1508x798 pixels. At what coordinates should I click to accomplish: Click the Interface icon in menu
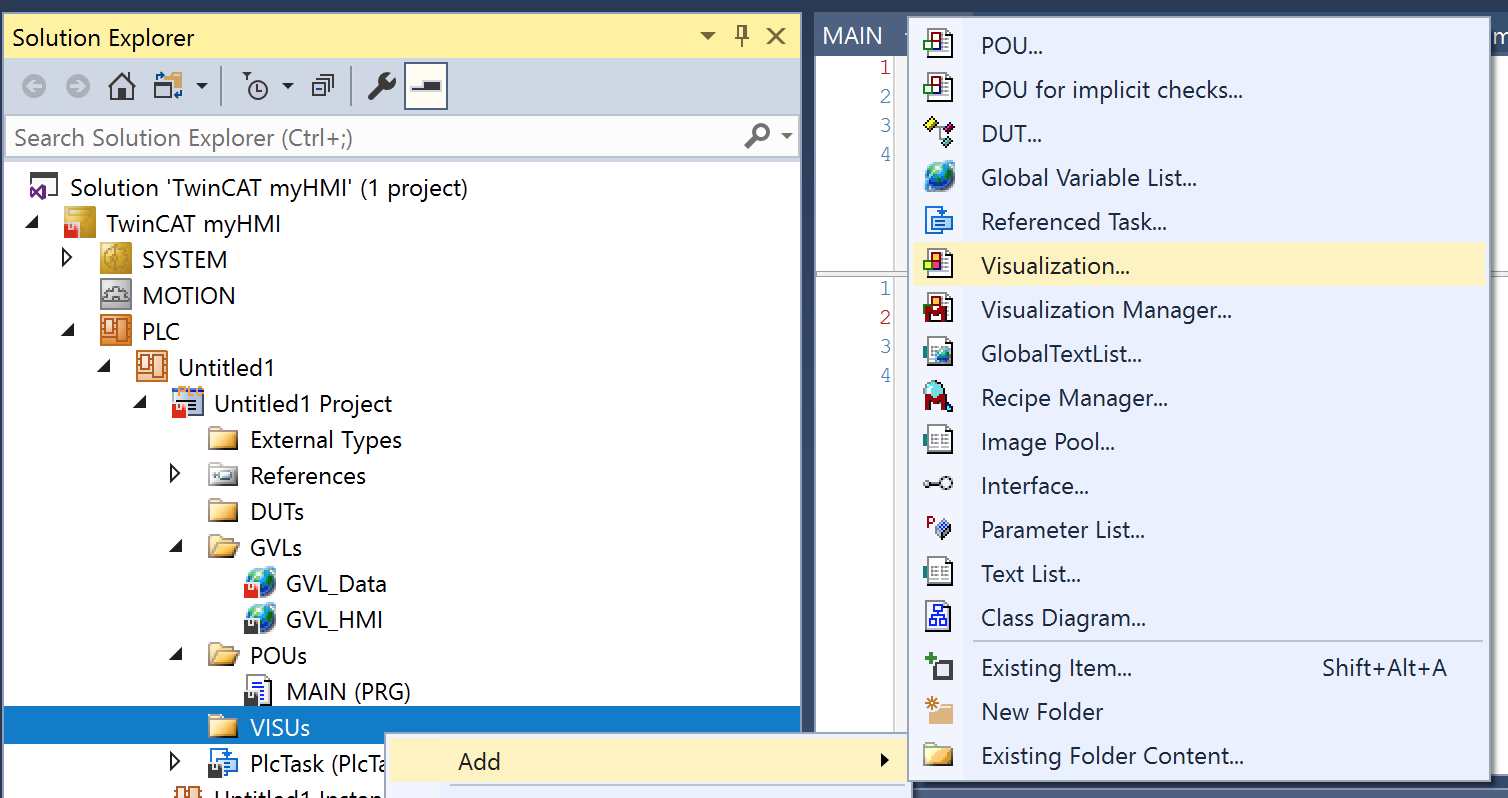938,485
